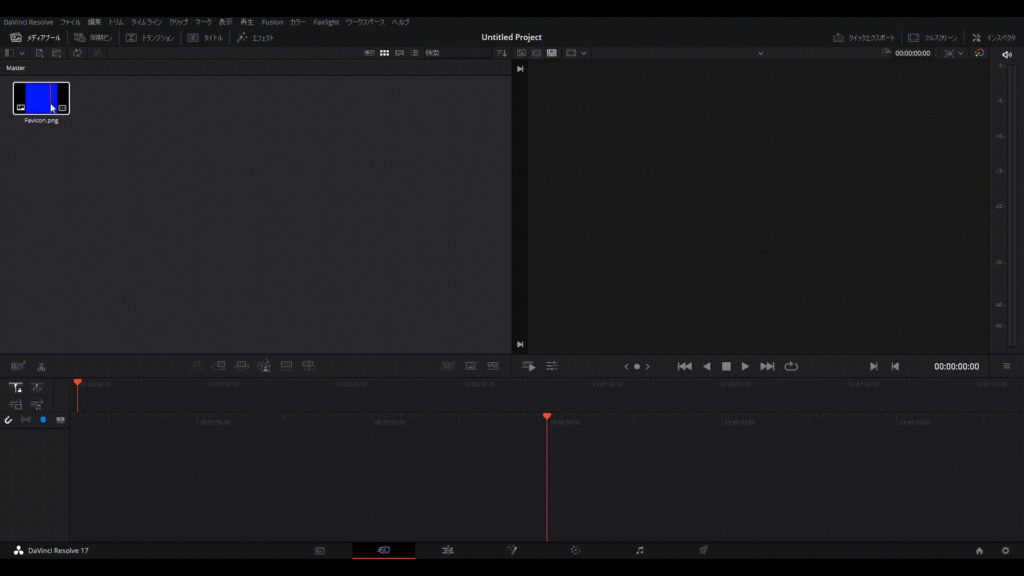Viewport: 1024px width, 576px height.
Task: Expand the viewer zoom options dropdown
Action: (585, 53)
